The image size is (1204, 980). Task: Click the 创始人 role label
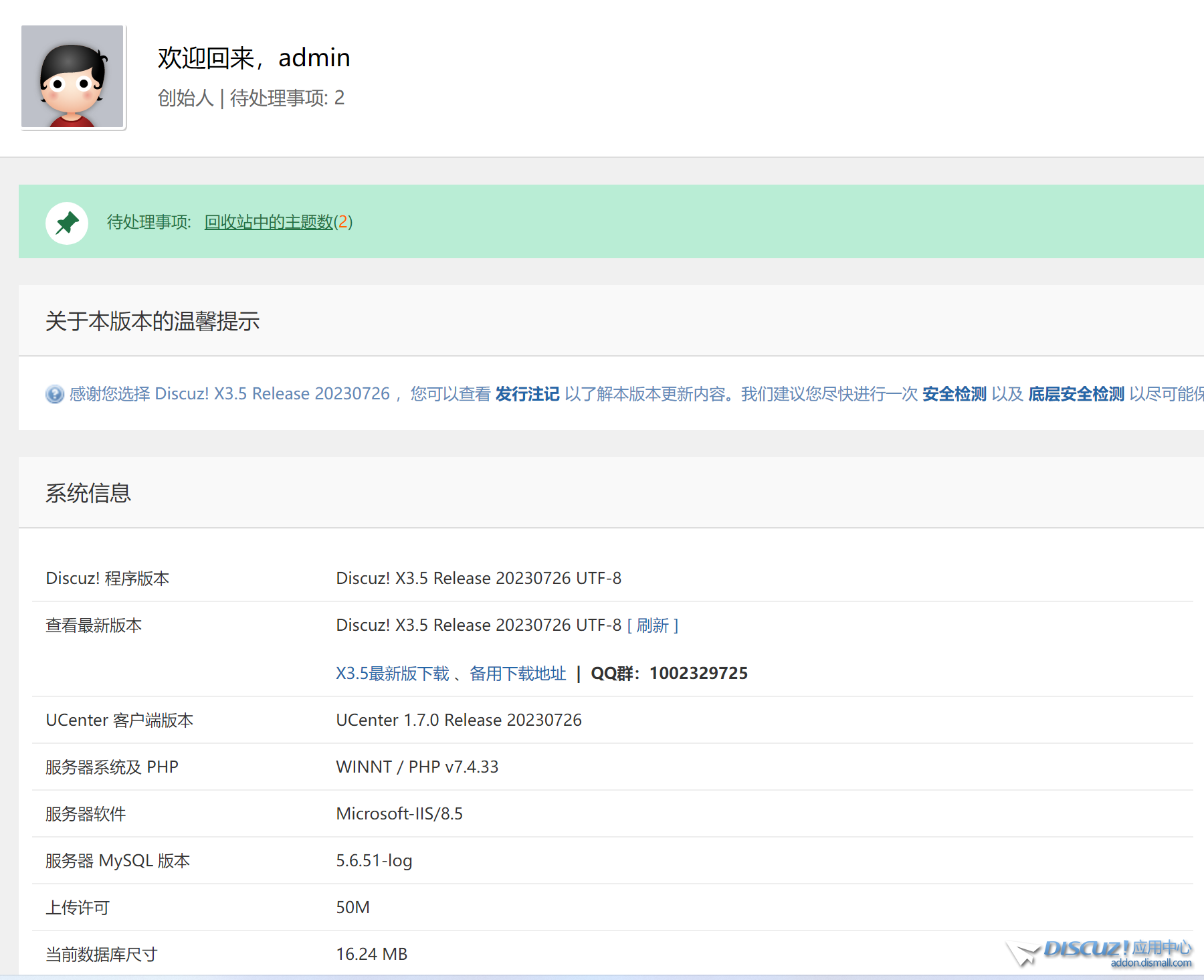point(185,99)
